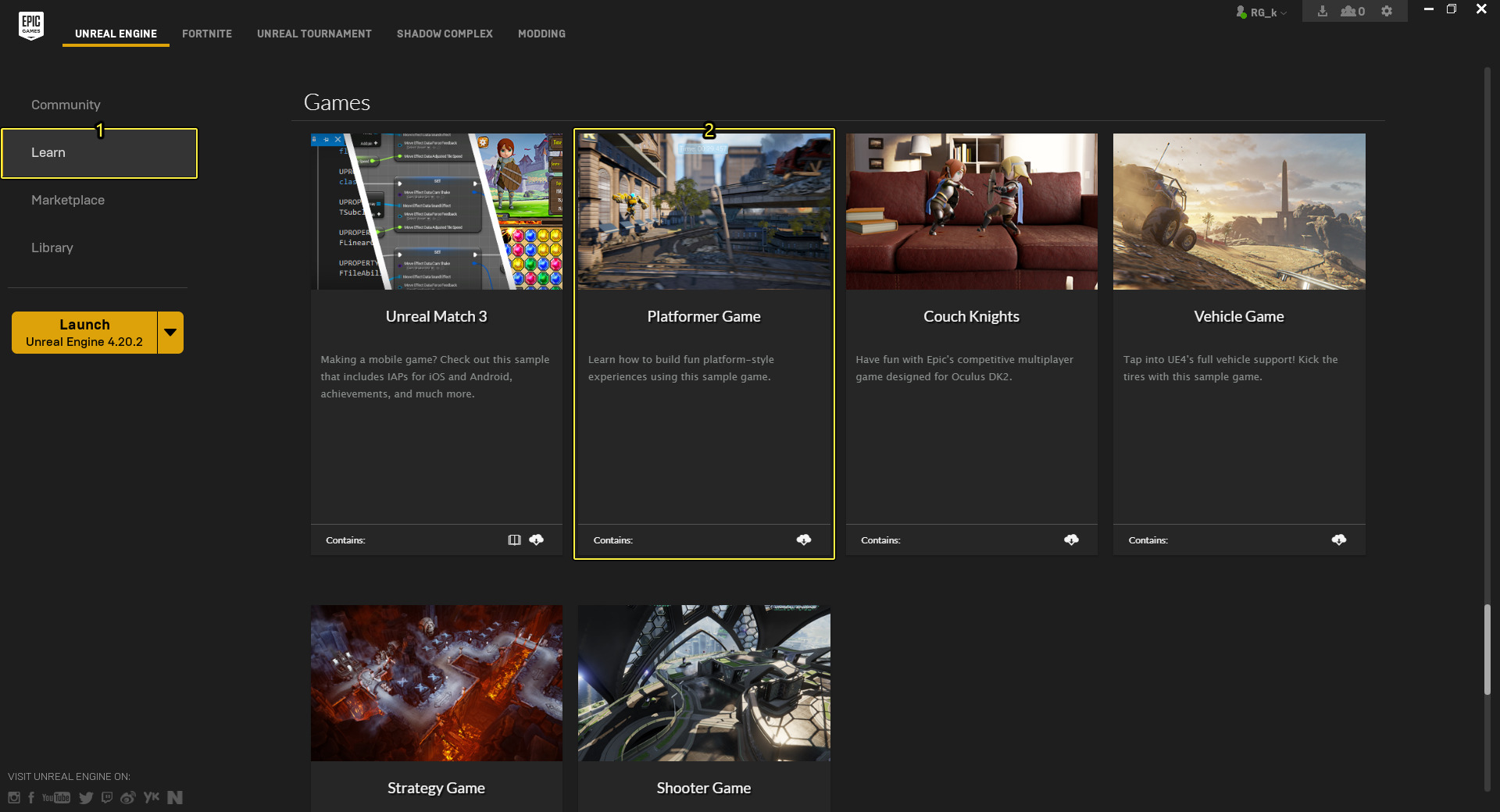Switch to the Unreal Tournament tab
Screen dimensions: 1500x812
pos(314,34)
